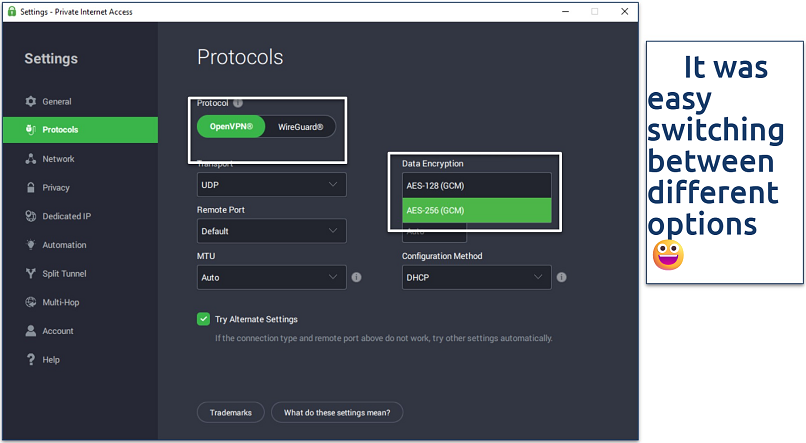
Task: Click the Help question mark icon
Action: 31,360
